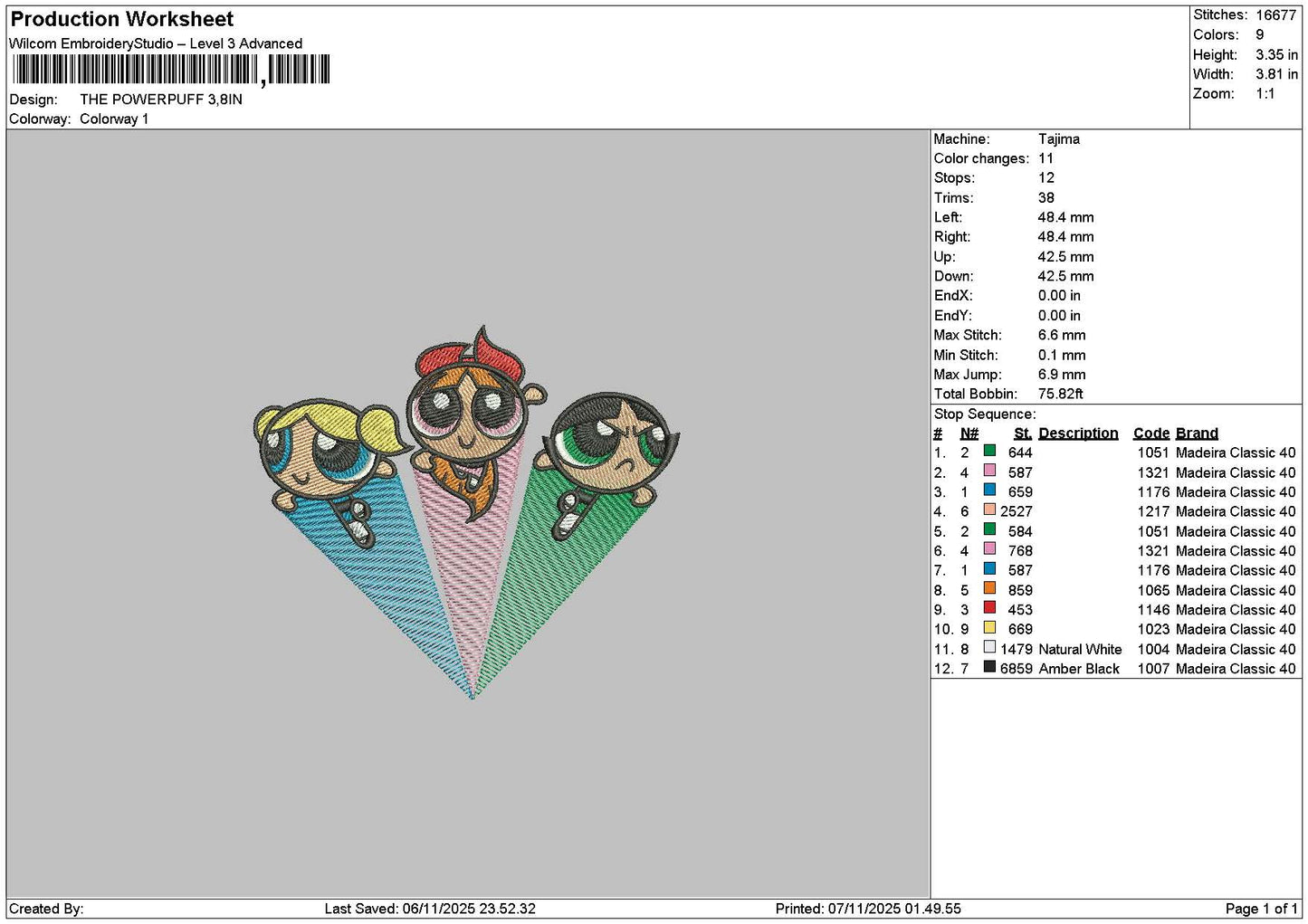Click the blue swatch in stop row 7
The width and height of the screenshot is (1308, 924).
[x=989, y=569]
